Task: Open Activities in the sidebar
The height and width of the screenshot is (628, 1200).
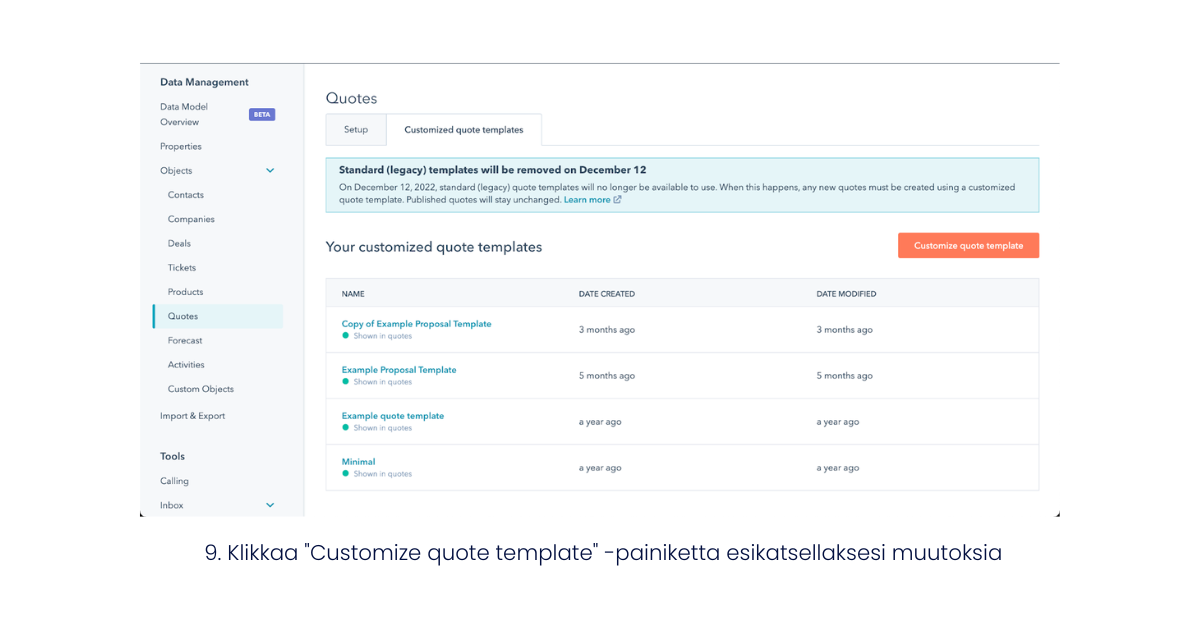Action: [186, 365]
